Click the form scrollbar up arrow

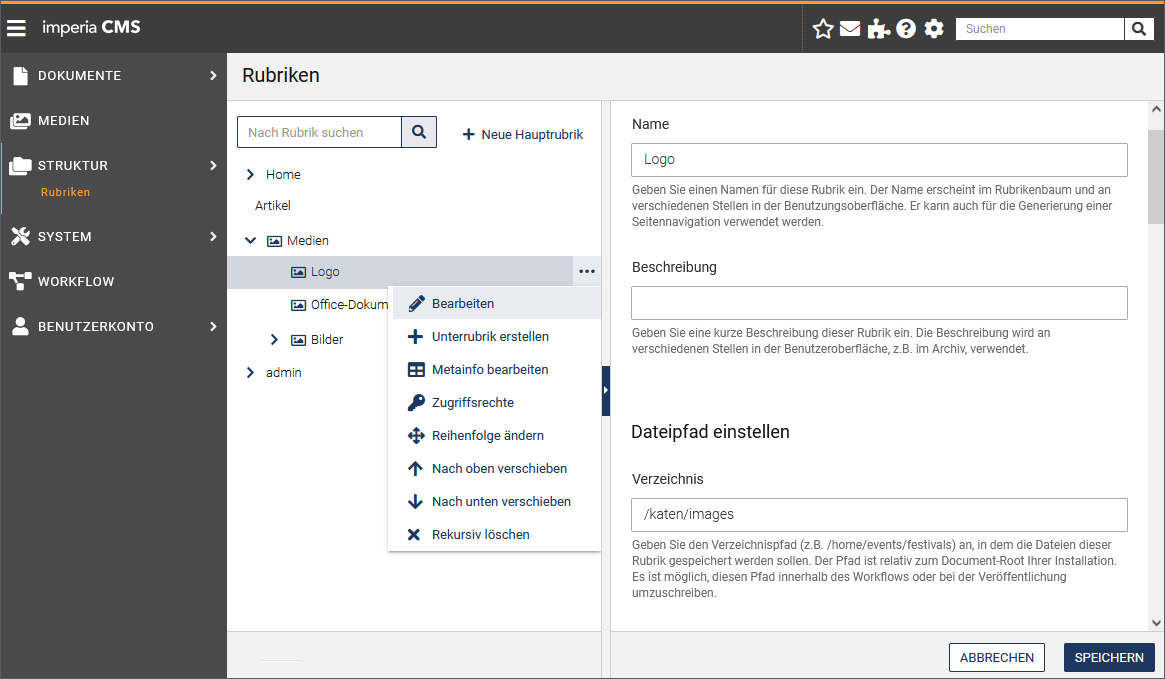click(1156, 109)
